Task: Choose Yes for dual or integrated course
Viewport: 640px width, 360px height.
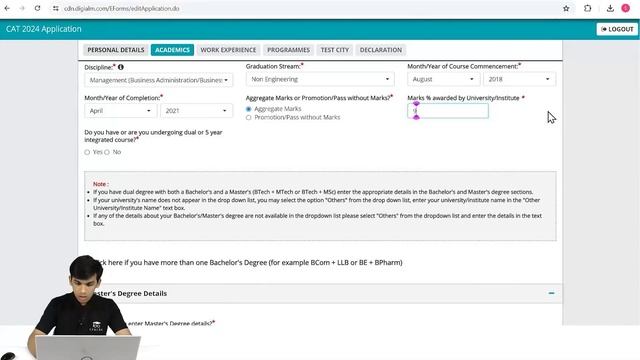Action: click(x=87, y=152)
